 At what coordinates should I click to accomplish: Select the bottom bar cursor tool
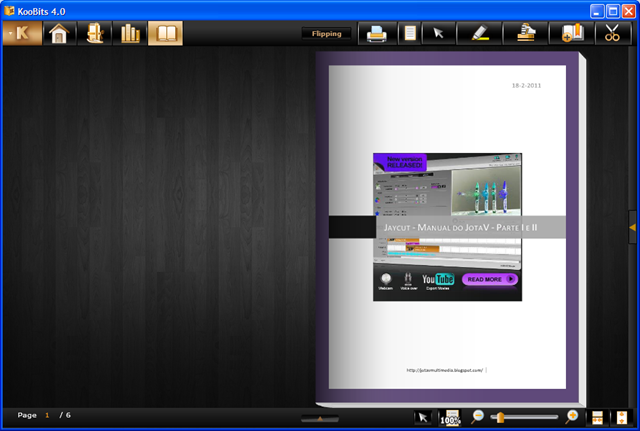pos(423,418)
